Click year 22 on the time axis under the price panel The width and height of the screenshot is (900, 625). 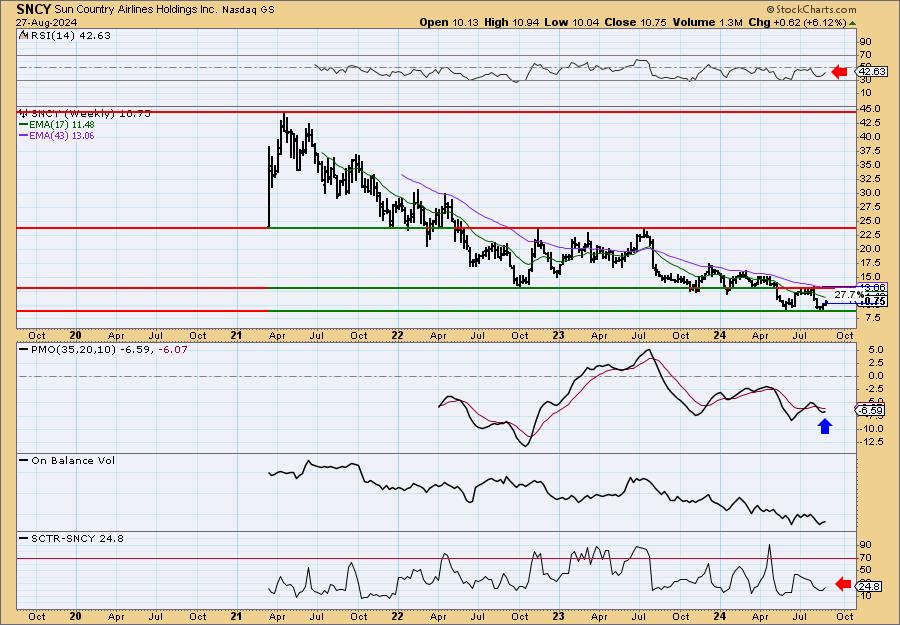click(397, 336)
